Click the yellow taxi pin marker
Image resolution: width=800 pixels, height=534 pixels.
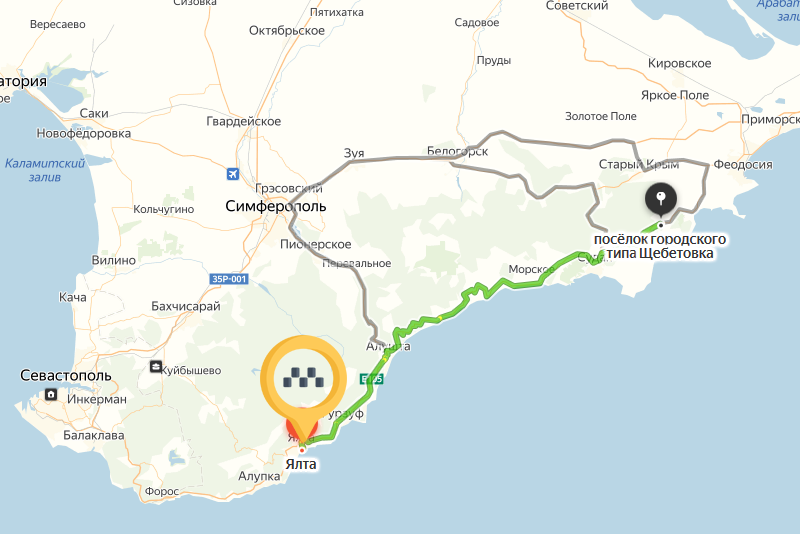(x=304, y=378)
